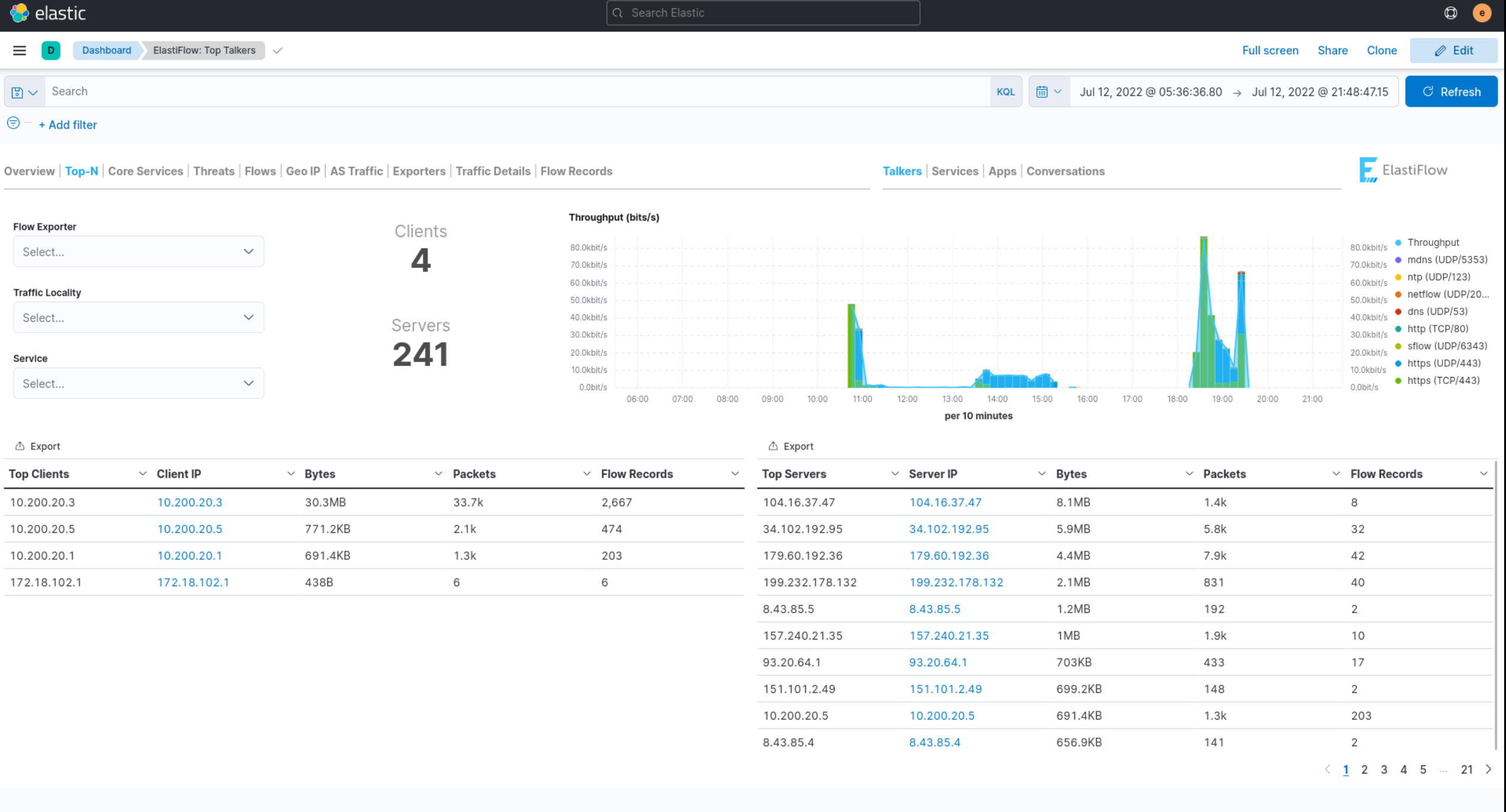
Task: Toggle the KQL query language switch
Action: [1005, 92]
